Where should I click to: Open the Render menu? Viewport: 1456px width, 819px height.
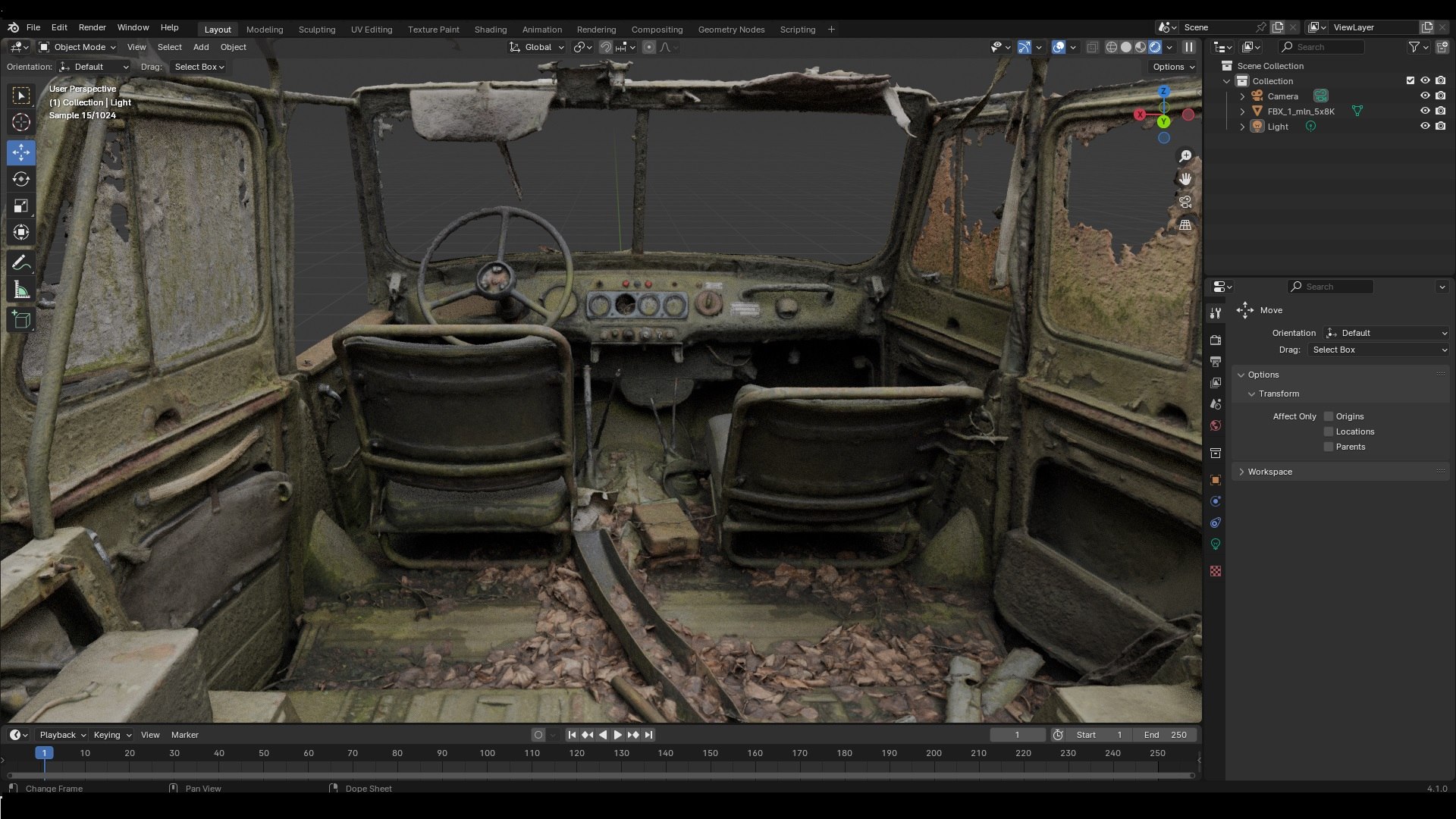tap(93, 27)
